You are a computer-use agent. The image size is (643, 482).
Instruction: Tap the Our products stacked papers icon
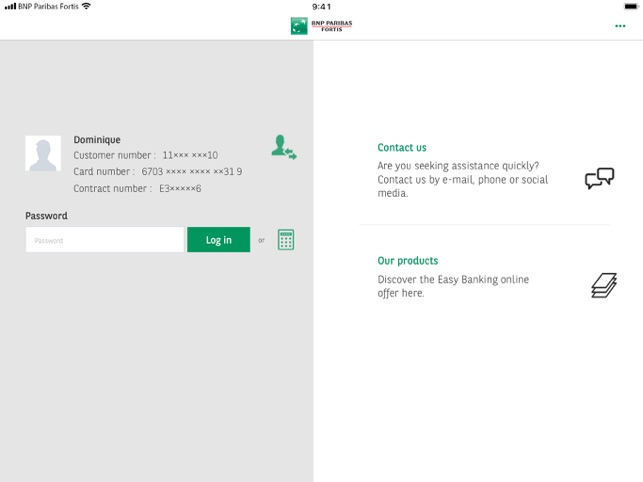604,286
